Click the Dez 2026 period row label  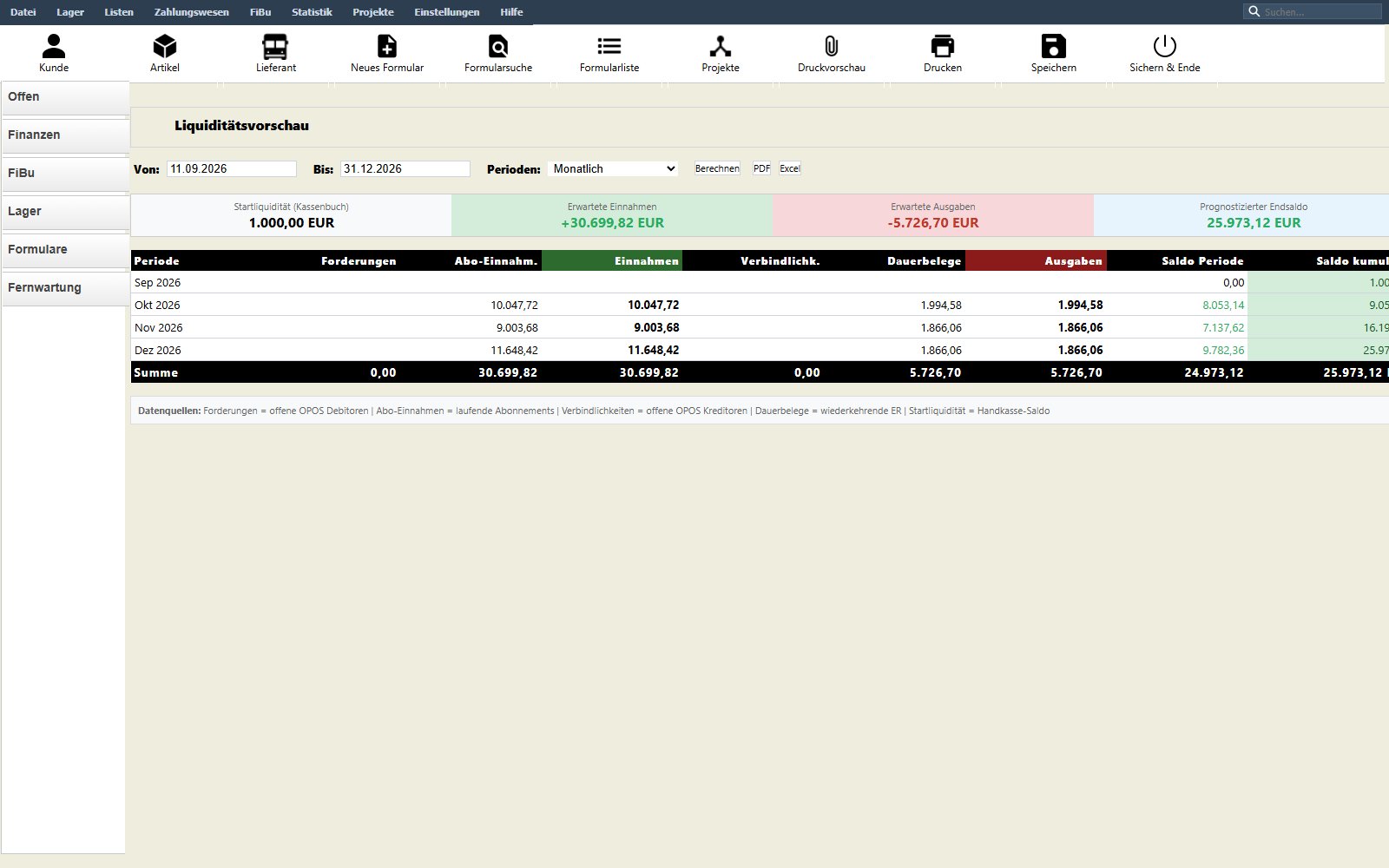(158, 350)
